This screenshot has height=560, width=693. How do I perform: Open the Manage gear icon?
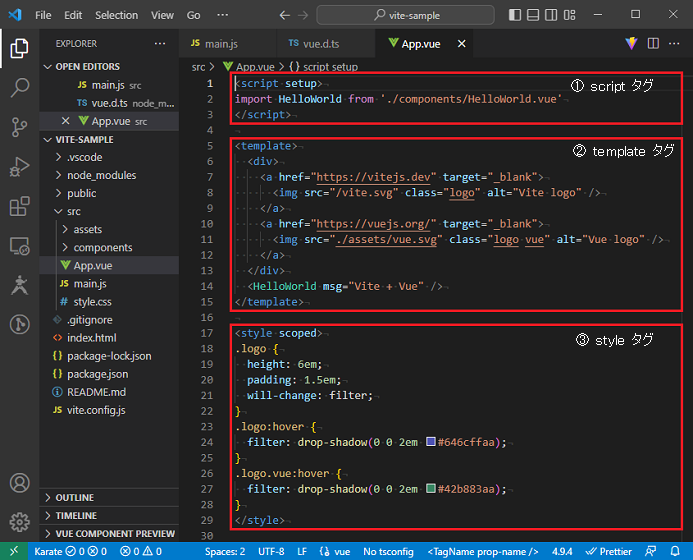(x=19, y=522)
